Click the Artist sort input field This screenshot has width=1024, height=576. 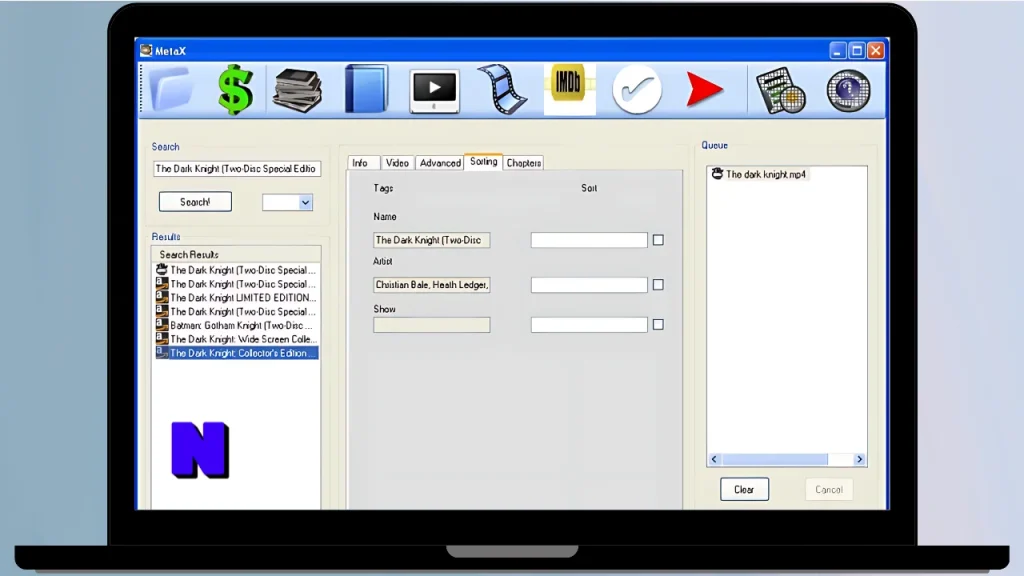(x=589, y=285)
